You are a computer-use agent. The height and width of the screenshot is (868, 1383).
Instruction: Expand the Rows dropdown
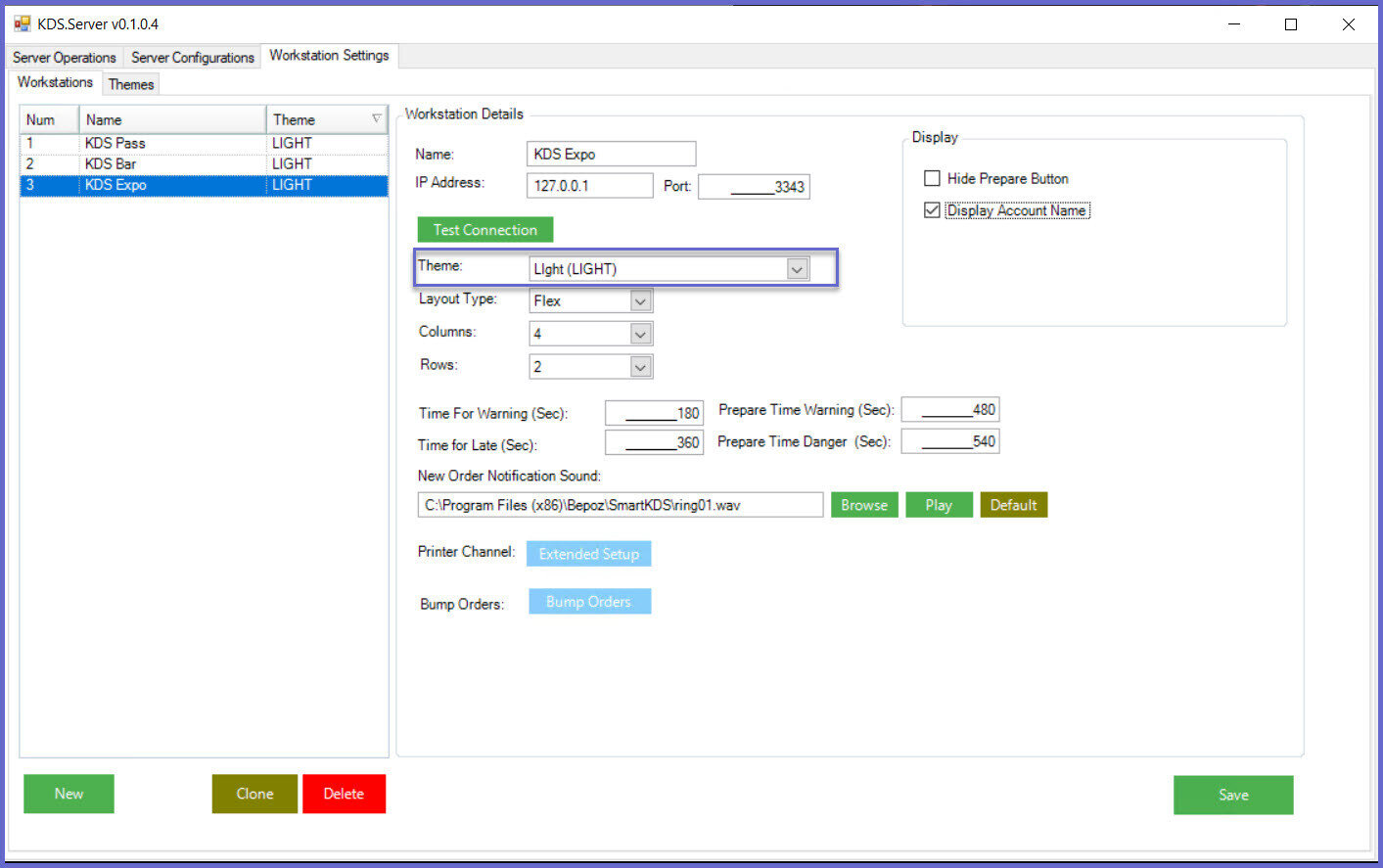640,367
